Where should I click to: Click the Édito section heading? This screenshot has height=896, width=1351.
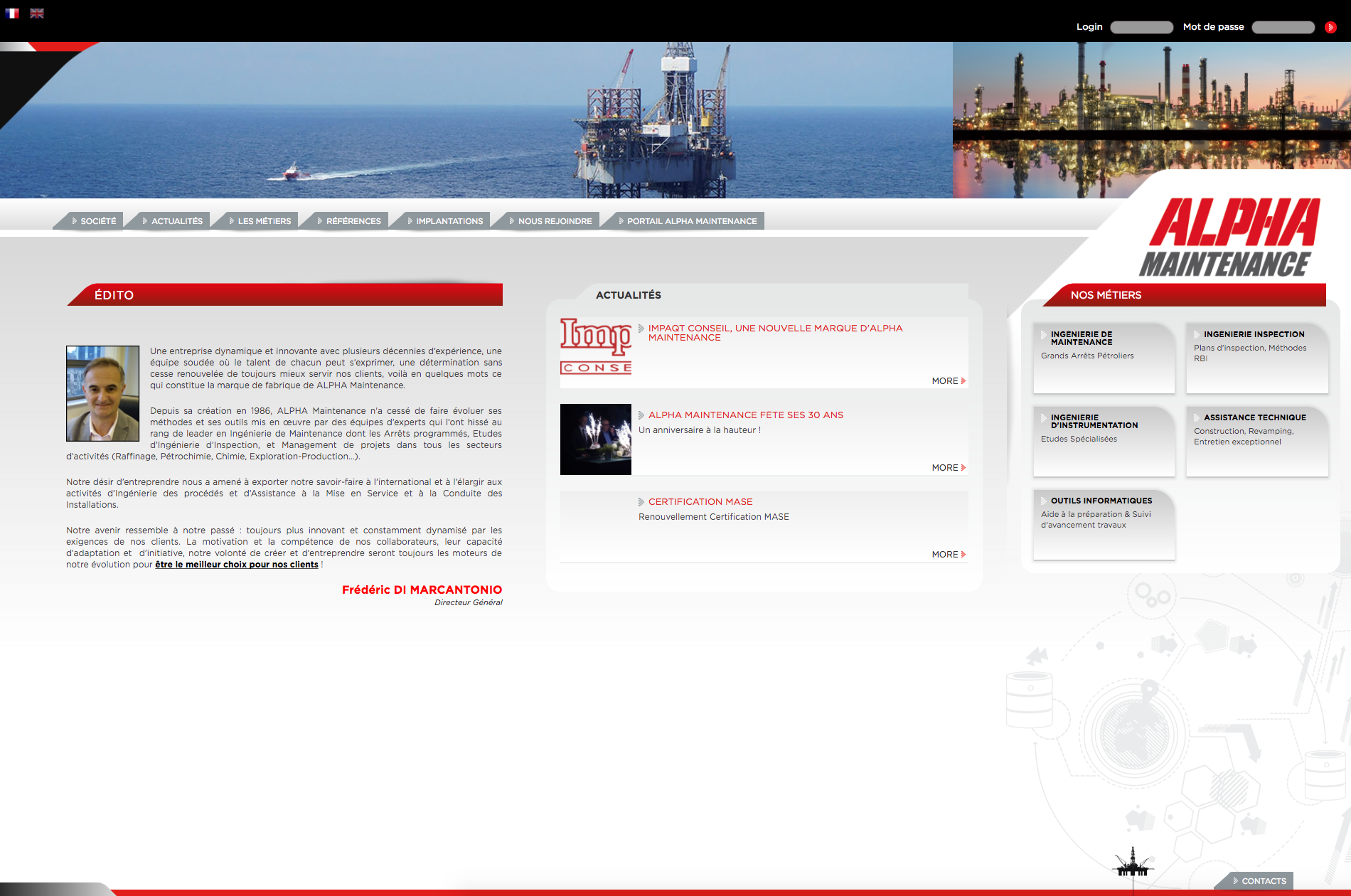click(x=114, y=295)
